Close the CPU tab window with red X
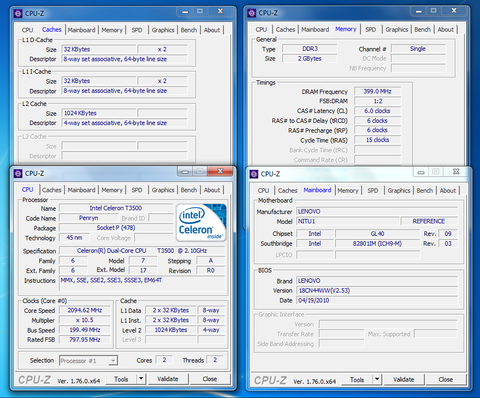The width and height of the screenshot is (480, 398). (x=220, y=171)
